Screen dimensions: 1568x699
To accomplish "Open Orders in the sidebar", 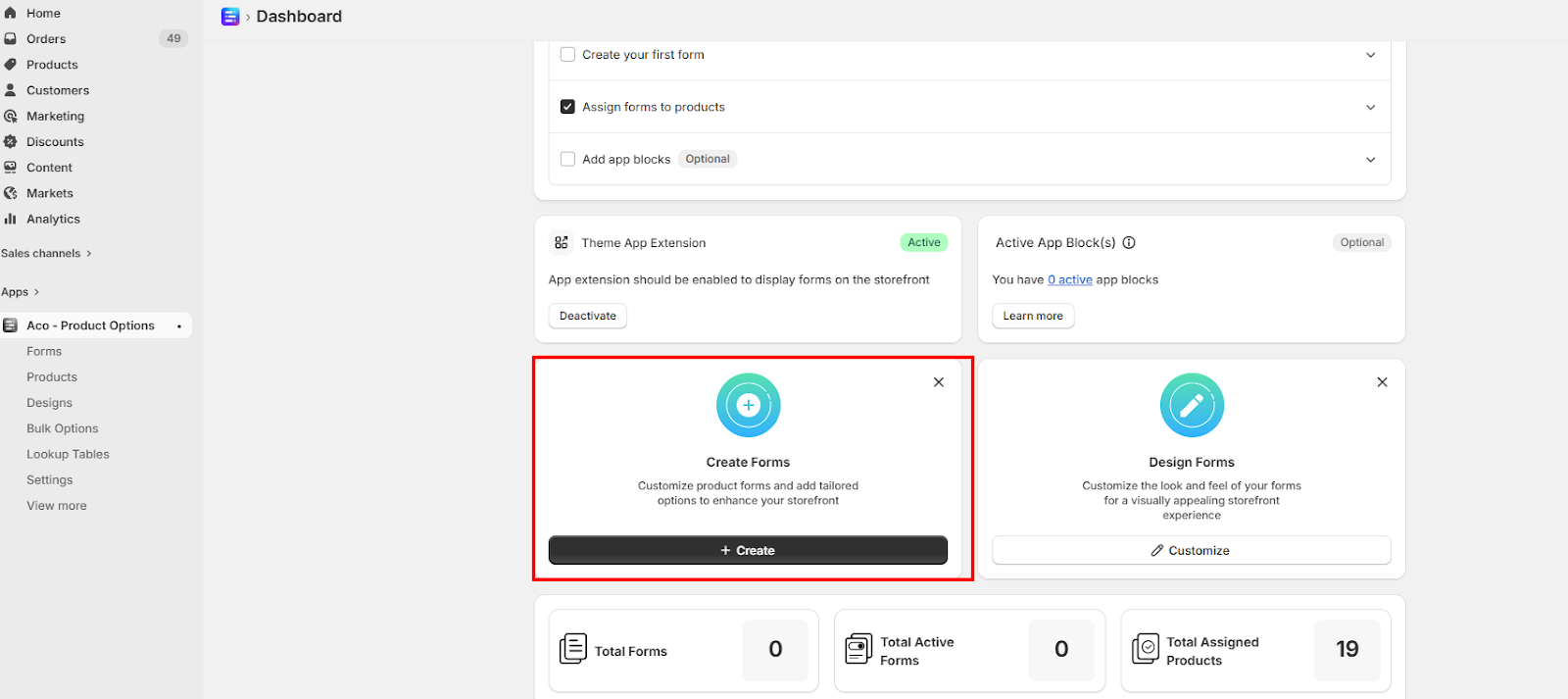I will pos(46,39).
